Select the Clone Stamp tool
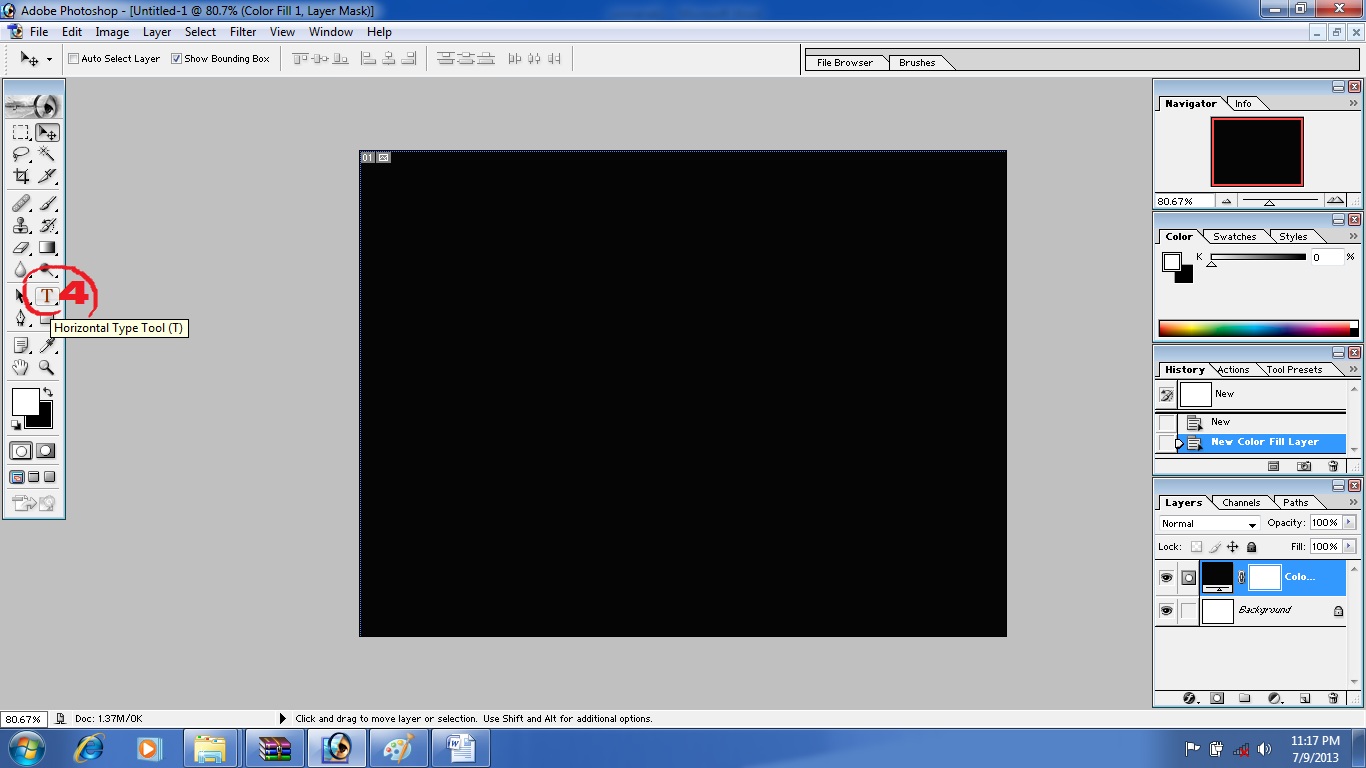The width and height of the screenshot is (1366, 768). click(x=20, y=224)
